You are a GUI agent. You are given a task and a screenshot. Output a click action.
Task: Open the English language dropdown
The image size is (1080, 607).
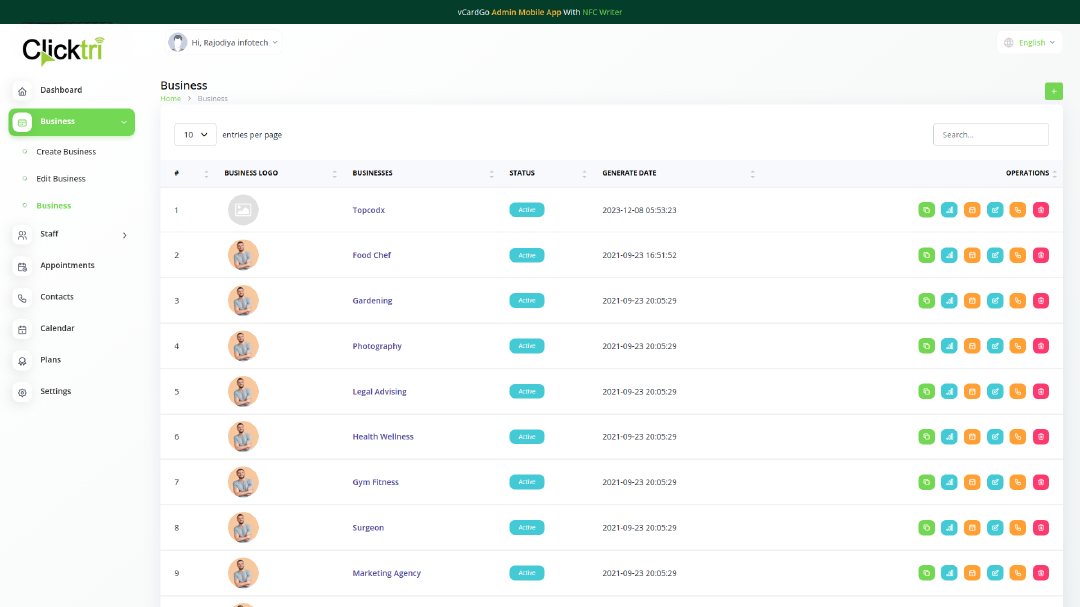tap(1030, 43)
